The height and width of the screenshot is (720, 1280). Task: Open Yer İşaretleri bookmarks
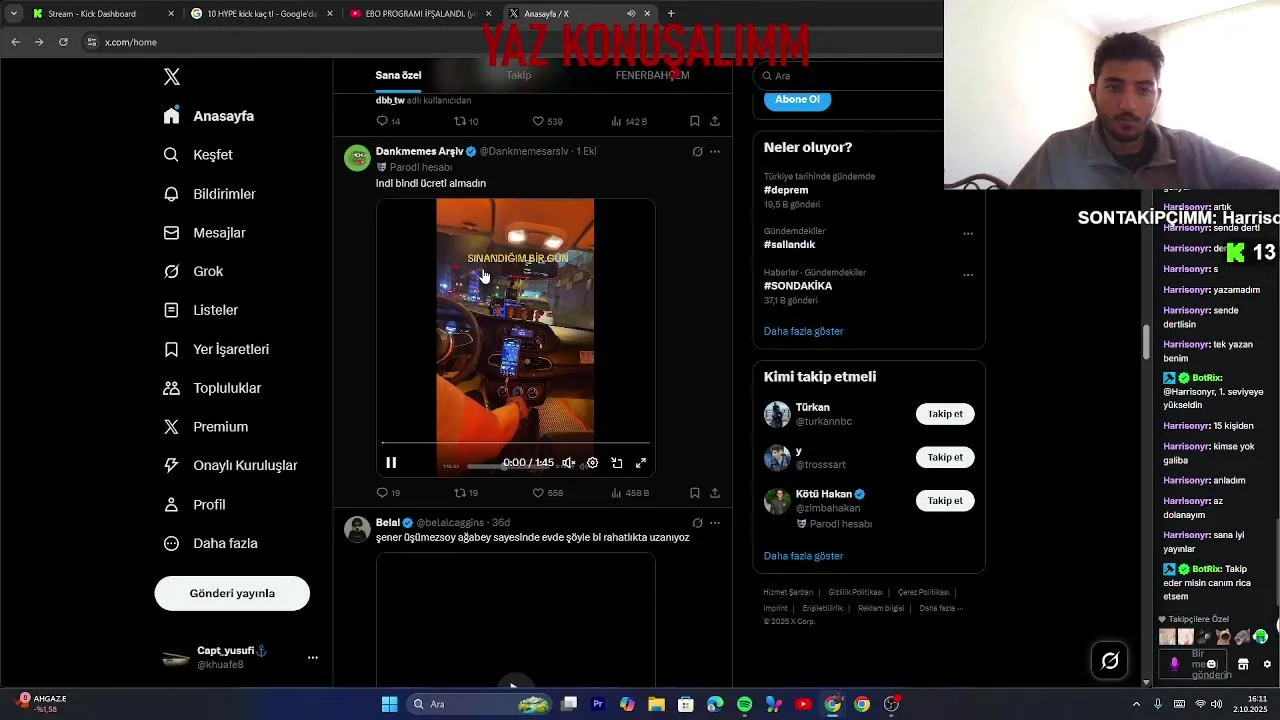point(216,349)
